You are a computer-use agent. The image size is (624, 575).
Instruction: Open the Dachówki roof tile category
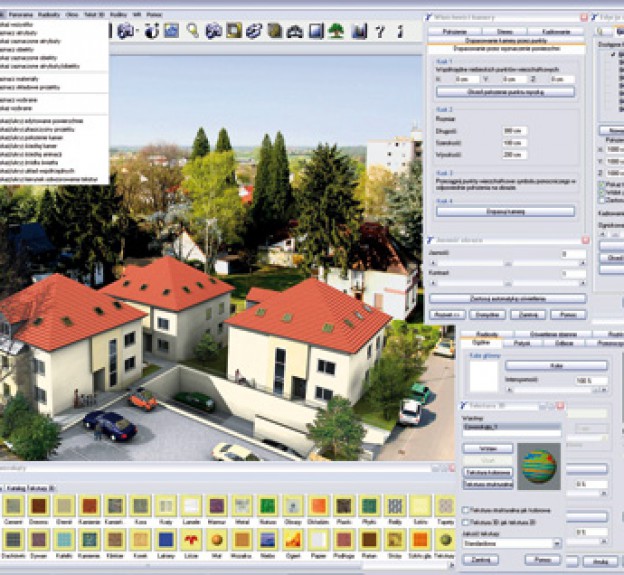13,540
